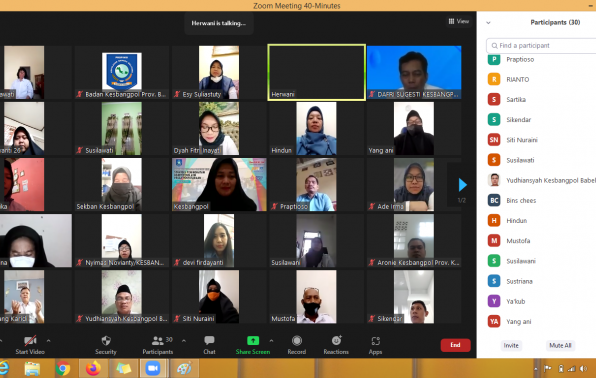The image size is (596, 378).
Task: End the meeting
Action: click(455, 345)
